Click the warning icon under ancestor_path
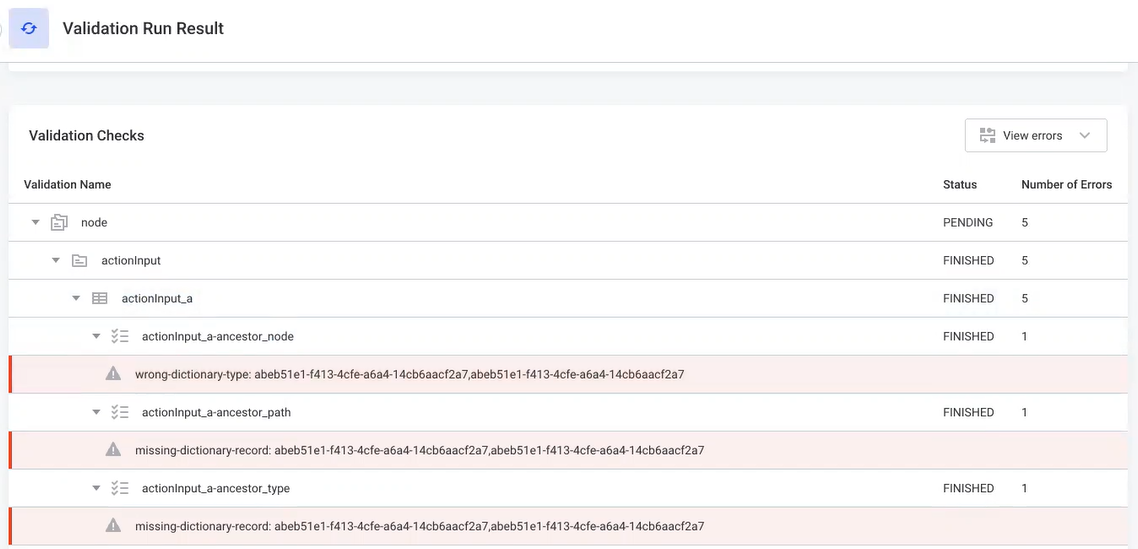The height and width of the screenshot is (549, 1138). tap(113, 451)
